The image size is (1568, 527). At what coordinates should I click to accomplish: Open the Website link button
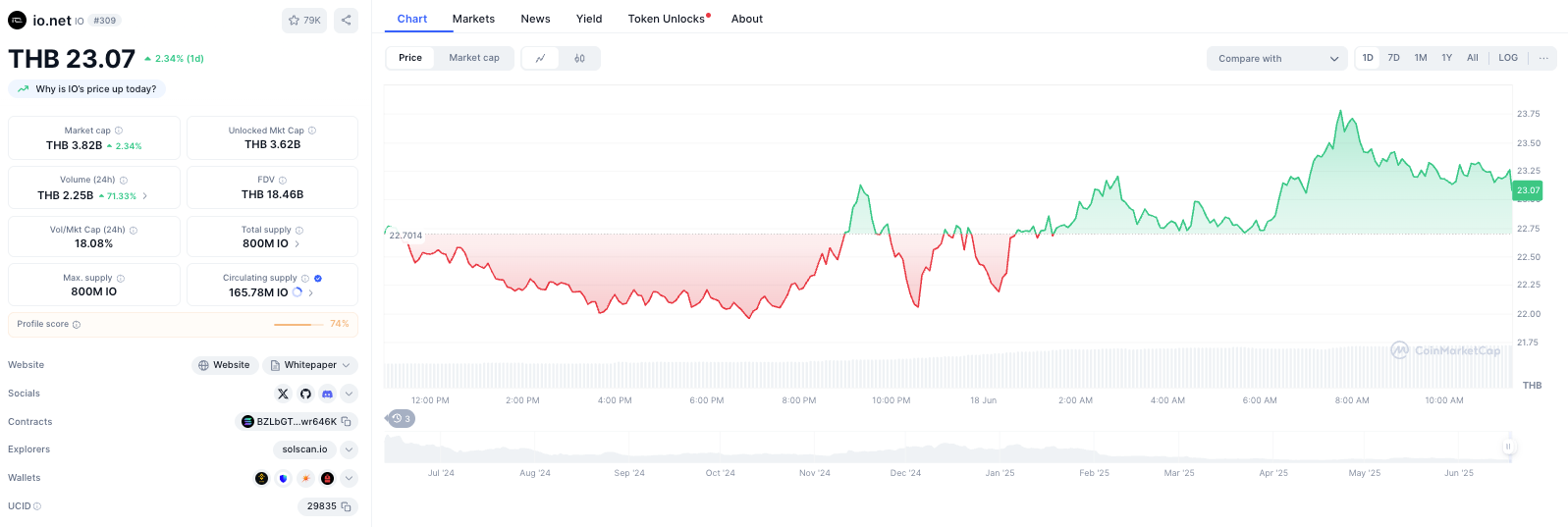tap(224, 365)
